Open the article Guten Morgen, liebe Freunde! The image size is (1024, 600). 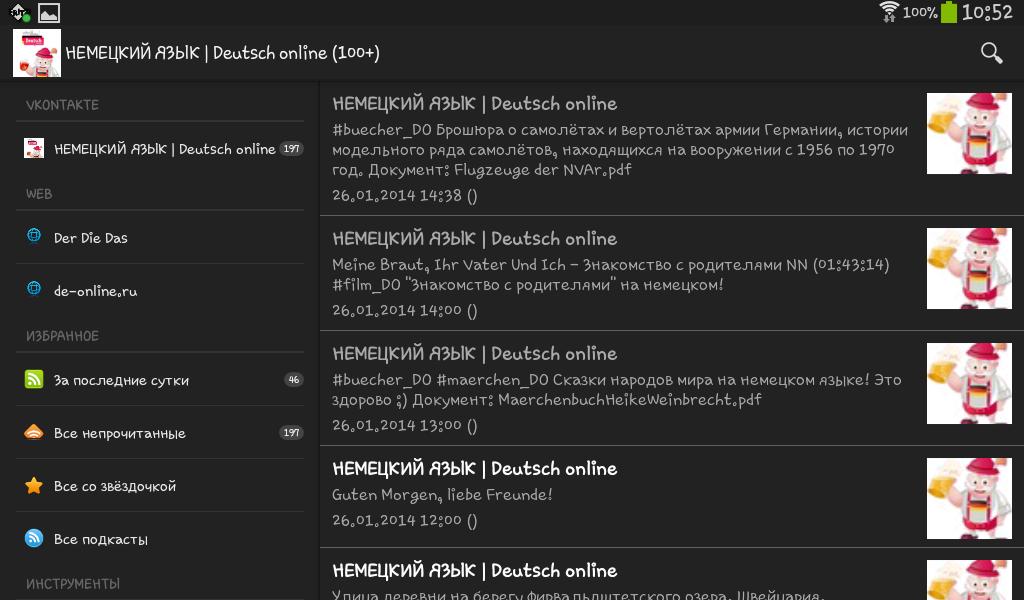pyautogui.click(x=620, y=493)
